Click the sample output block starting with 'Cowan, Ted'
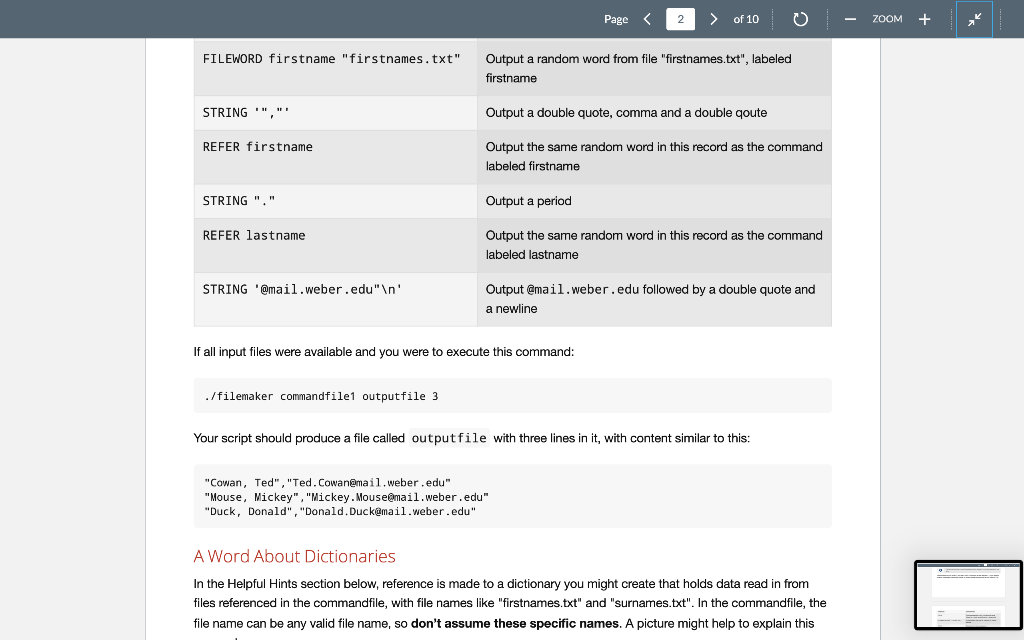Image resolution: width=1024 pixels, height=640 pixels. tap(512, 496)
